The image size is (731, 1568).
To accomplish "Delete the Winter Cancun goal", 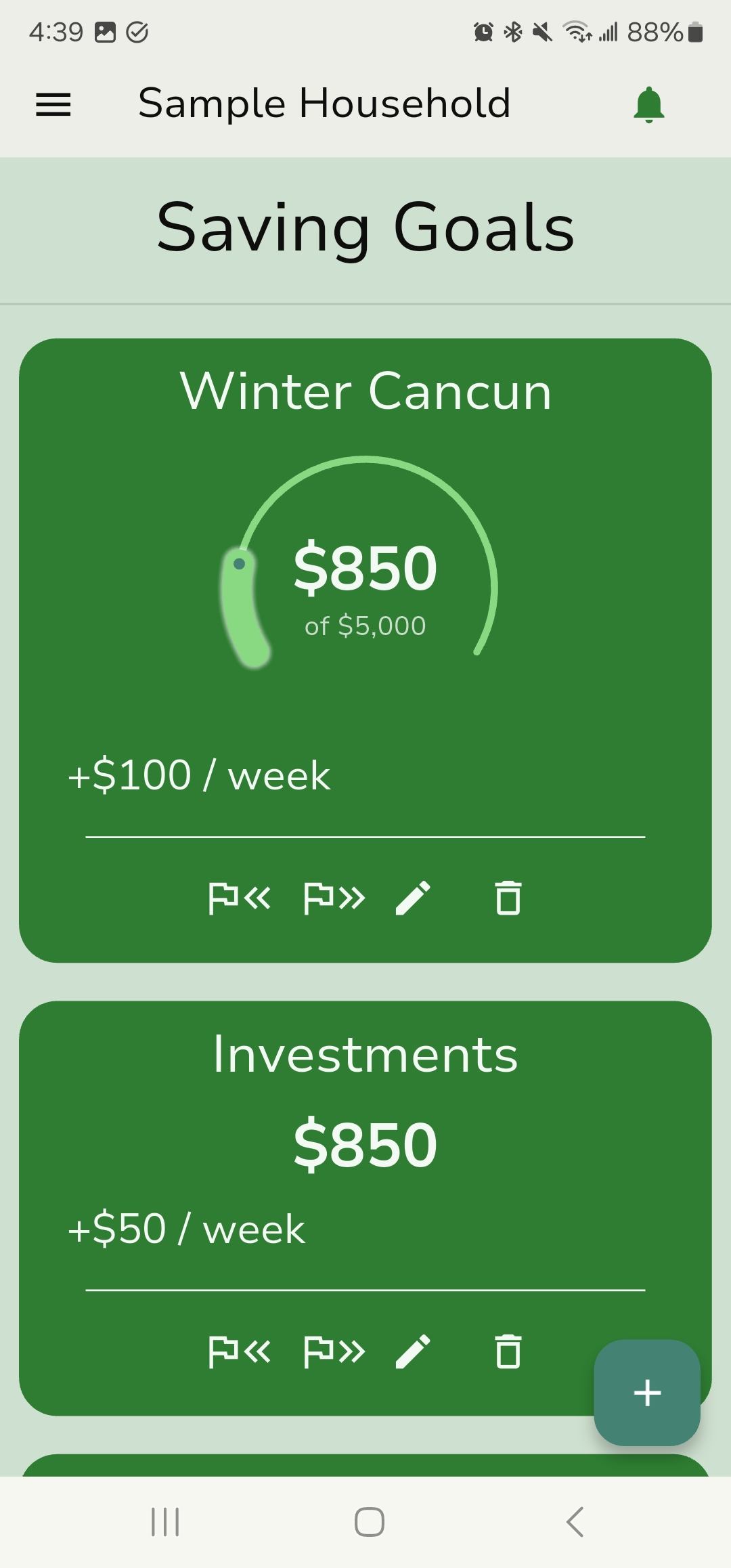I will pos(508,898).
